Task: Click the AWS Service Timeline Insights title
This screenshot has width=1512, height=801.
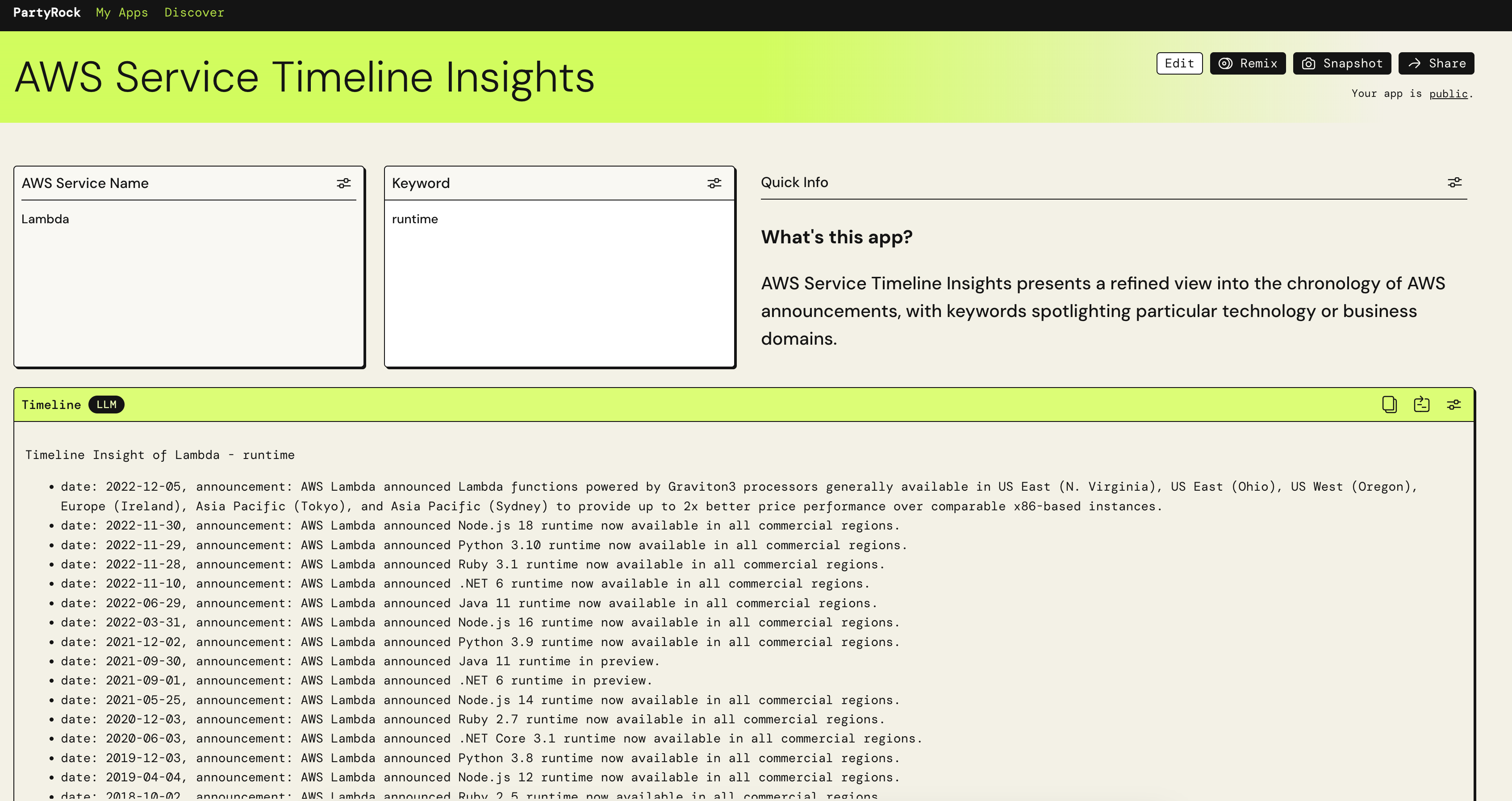Action: (304, 77)
